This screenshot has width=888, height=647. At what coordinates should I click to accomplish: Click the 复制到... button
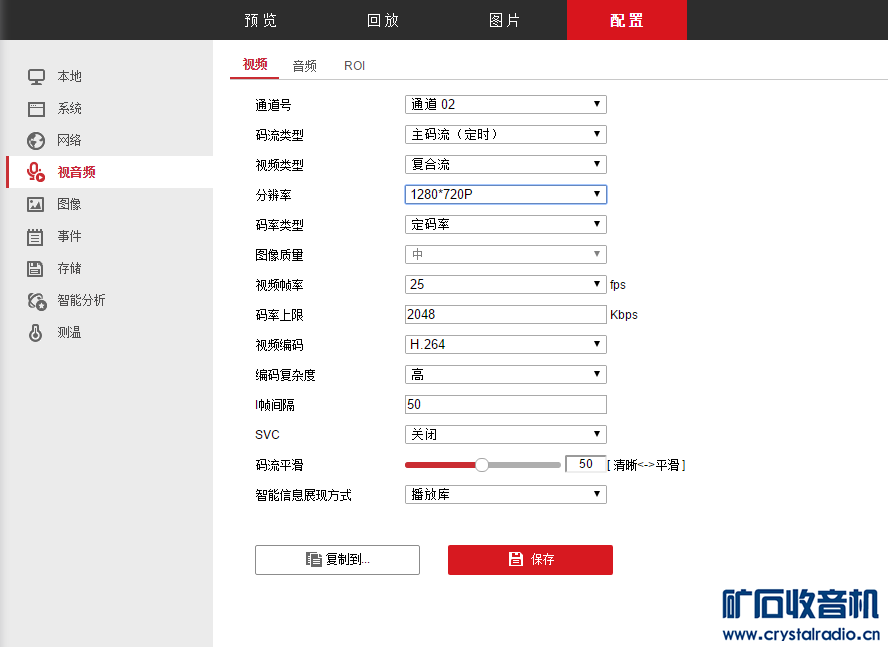[338, 560]
